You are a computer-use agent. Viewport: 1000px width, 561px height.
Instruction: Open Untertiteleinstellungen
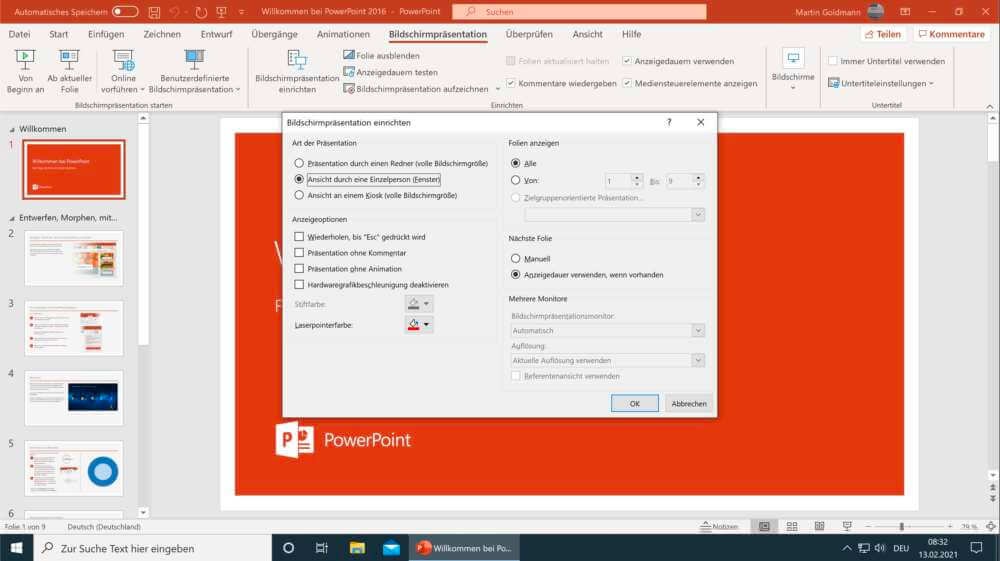click(x=881, y=83)
